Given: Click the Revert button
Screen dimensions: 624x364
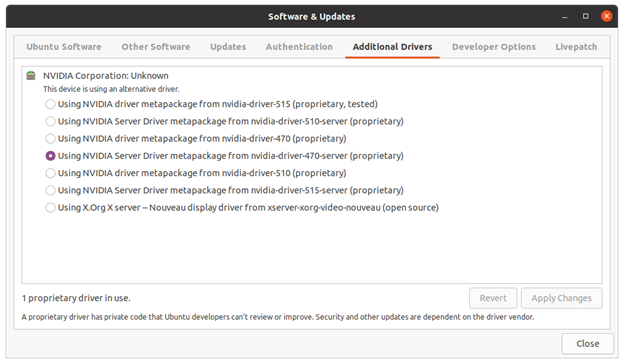Looking at the screenshot, I should coord(493,298).
